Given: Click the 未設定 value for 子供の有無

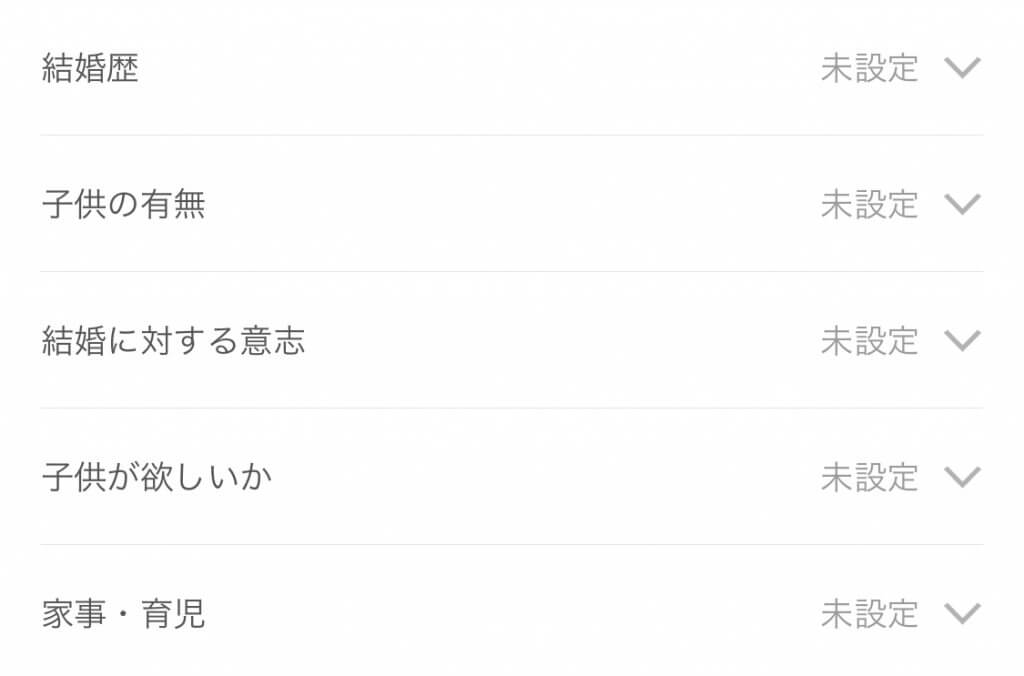Looking at the screenshot, I should tap(869, 205).
